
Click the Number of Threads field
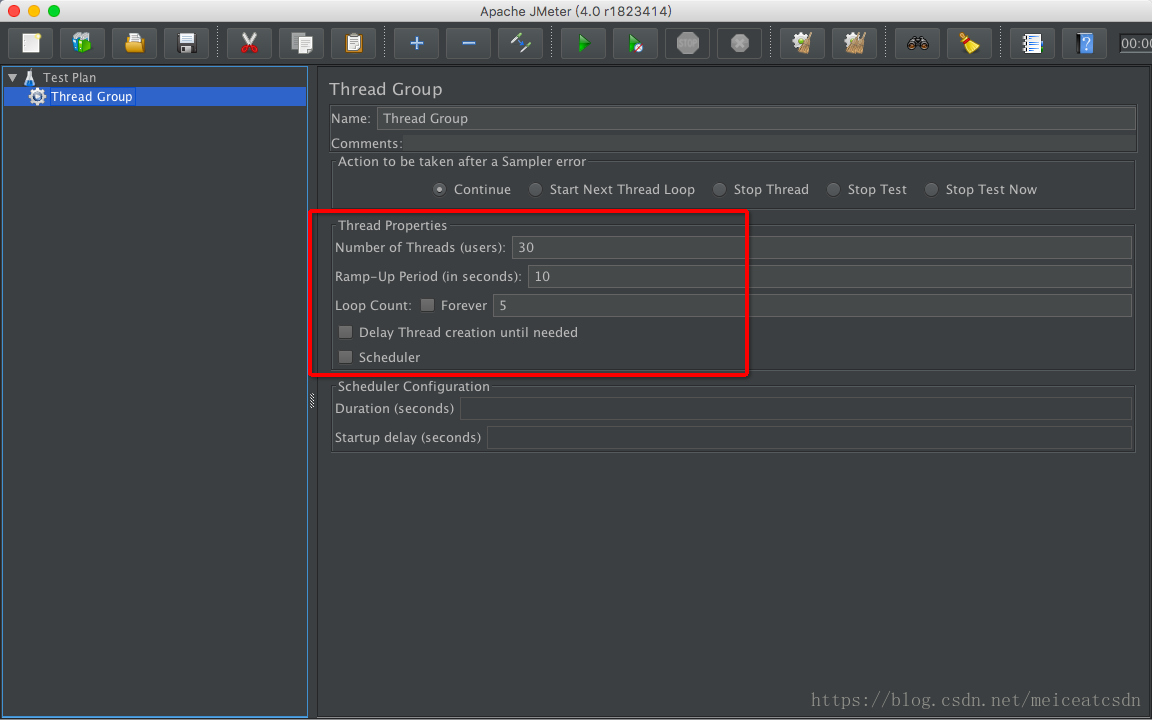pyautogui.click(x=821, y=248)
